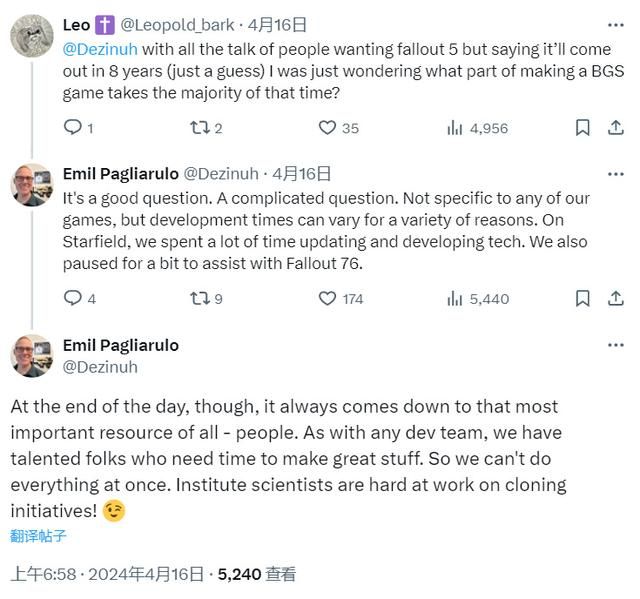Retweet Emil's tweet with 9 retweets
The width and height of the screenshot is (640, 599).
(x=199, y=298)
